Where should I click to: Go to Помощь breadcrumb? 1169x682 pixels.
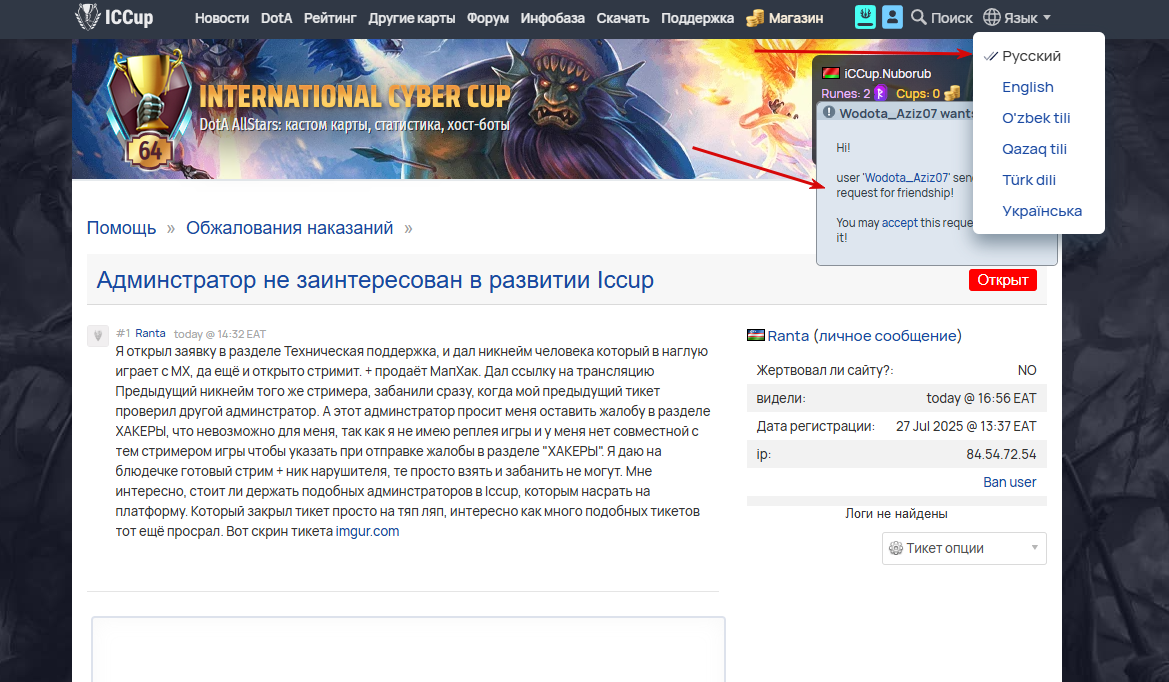pos(122,228)
